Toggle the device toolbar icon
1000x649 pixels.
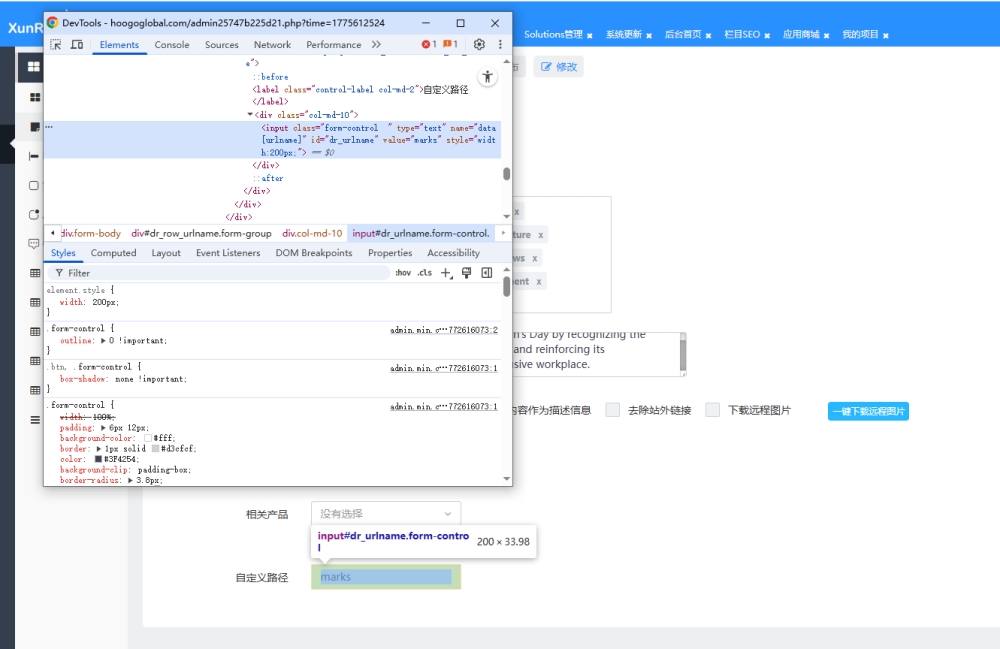coord(78,45)
